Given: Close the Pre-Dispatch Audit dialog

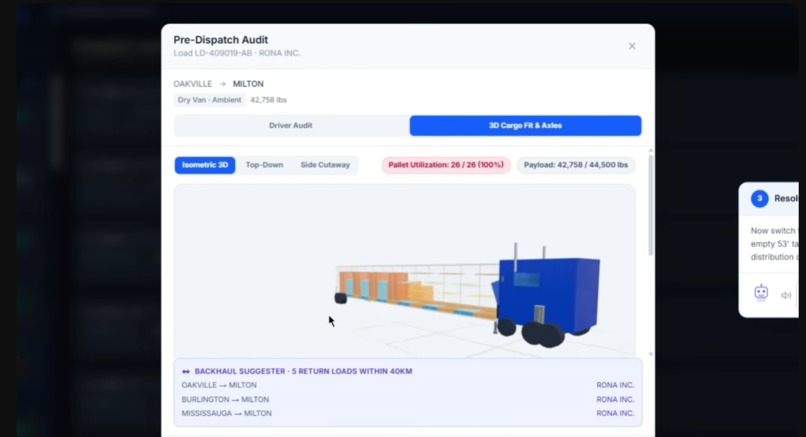Looking at the screenshot, I should (632, 46).
